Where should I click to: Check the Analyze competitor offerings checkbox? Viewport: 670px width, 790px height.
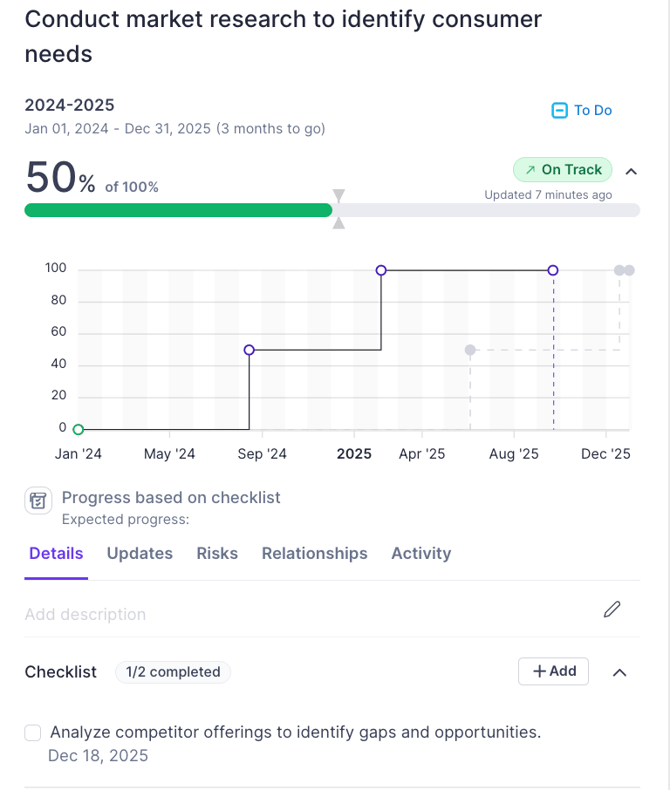[x=33, y=733]
